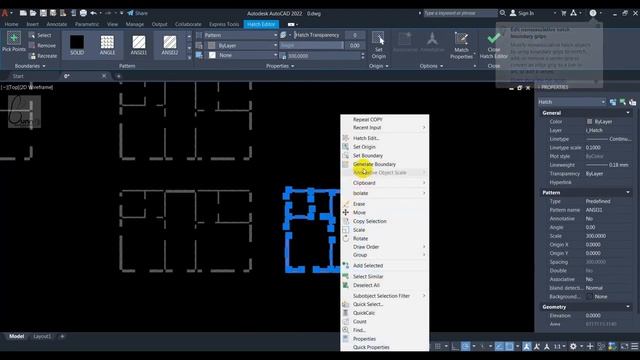Viewport: 640px width, 360px height.
Task: Expand the Boundaries panel
Action: [30, 66]
